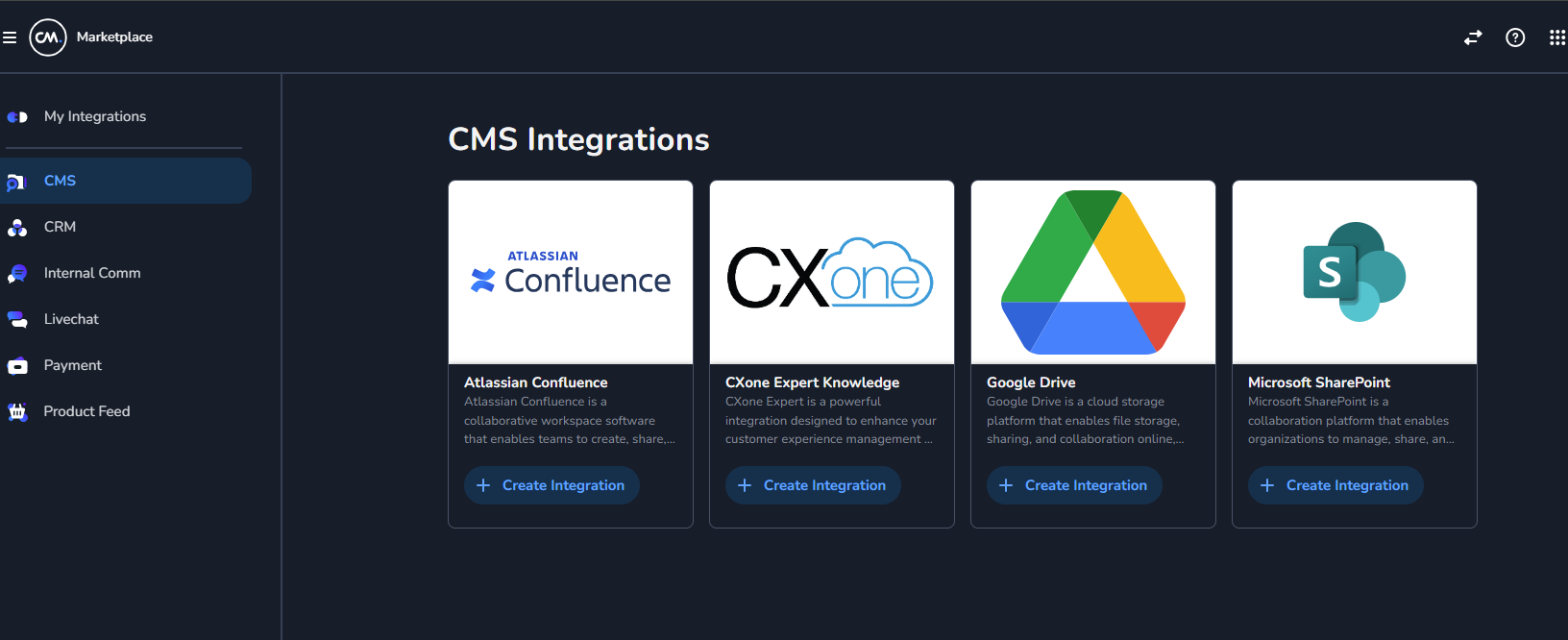Click the CXone Expert description text
Viewport: 1568px width, 640px height.
[x=831, y=420]
